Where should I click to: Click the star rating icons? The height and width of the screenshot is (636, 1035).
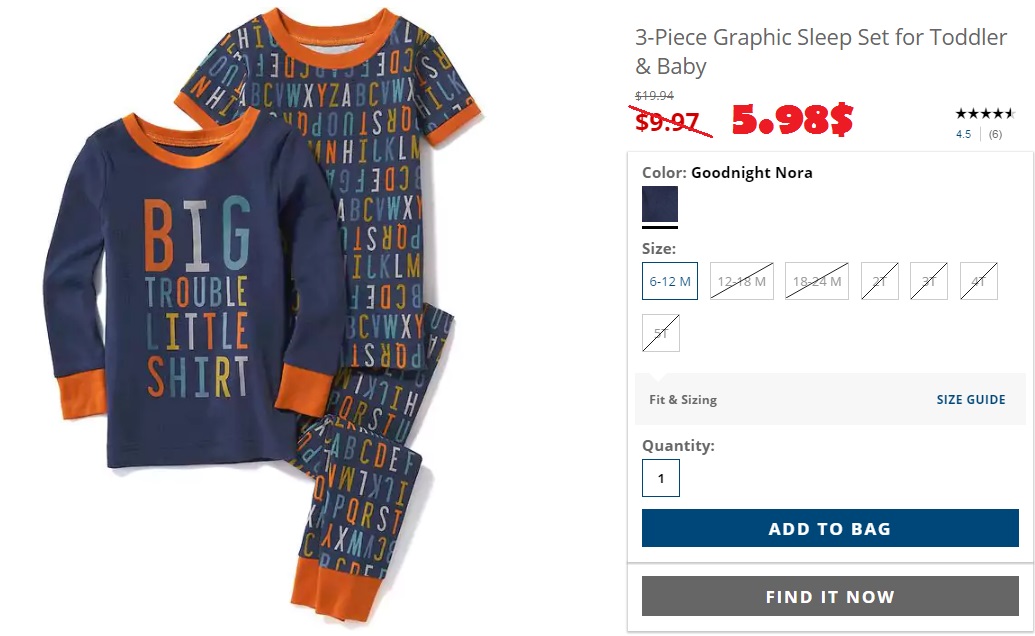point(984,113)
